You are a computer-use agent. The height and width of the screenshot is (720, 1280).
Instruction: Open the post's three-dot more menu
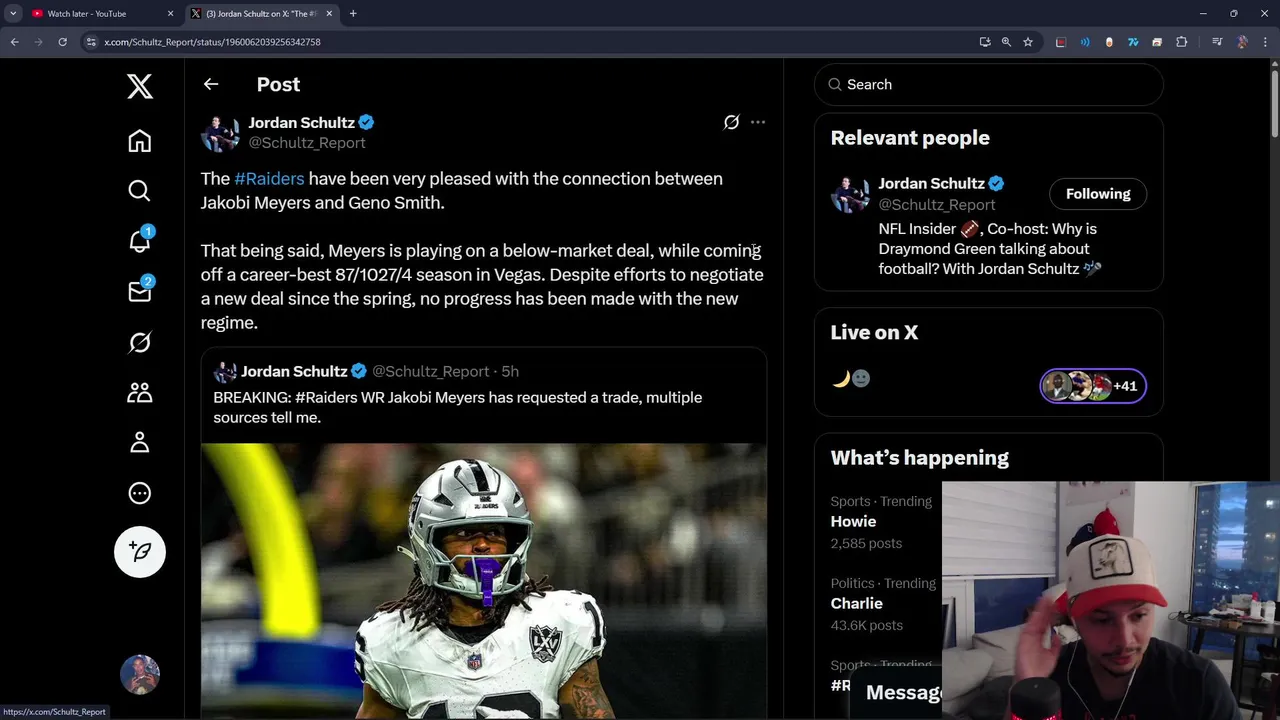[758, 122]
